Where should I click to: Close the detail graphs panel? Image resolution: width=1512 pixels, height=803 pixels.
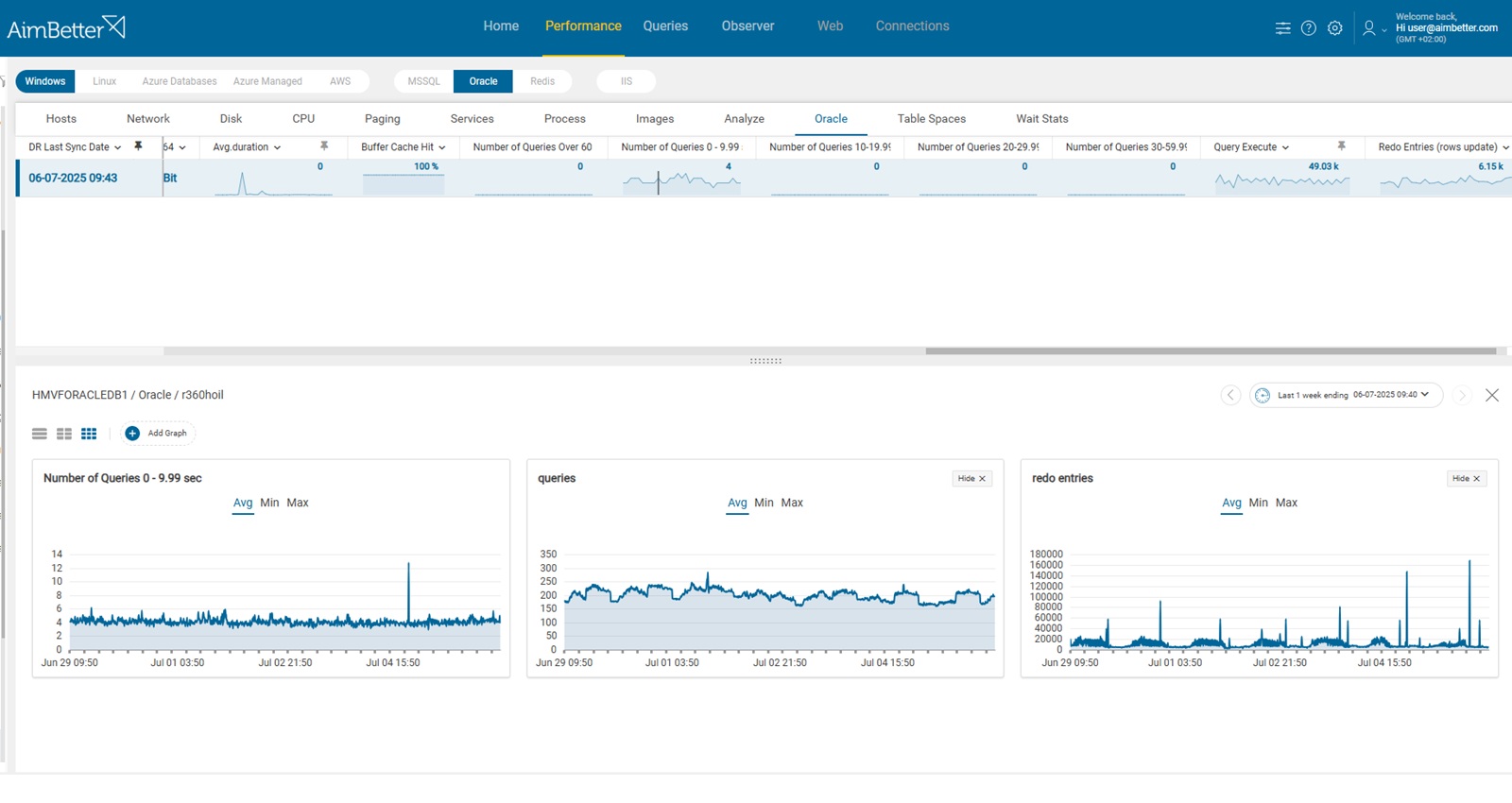(1492, 395)
